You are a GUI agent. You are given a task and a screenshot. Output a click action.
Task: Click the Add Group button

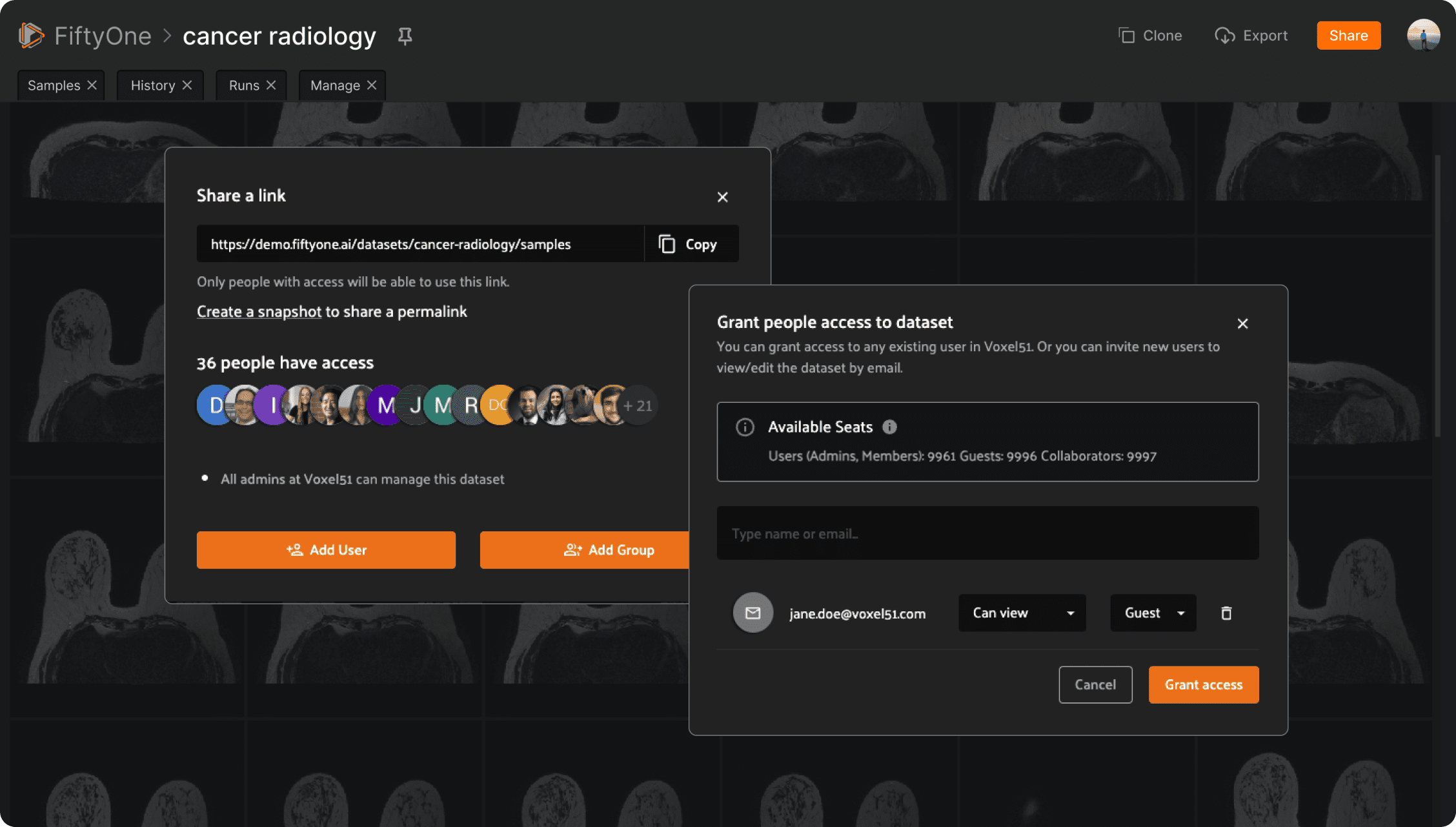coord(585,549)
